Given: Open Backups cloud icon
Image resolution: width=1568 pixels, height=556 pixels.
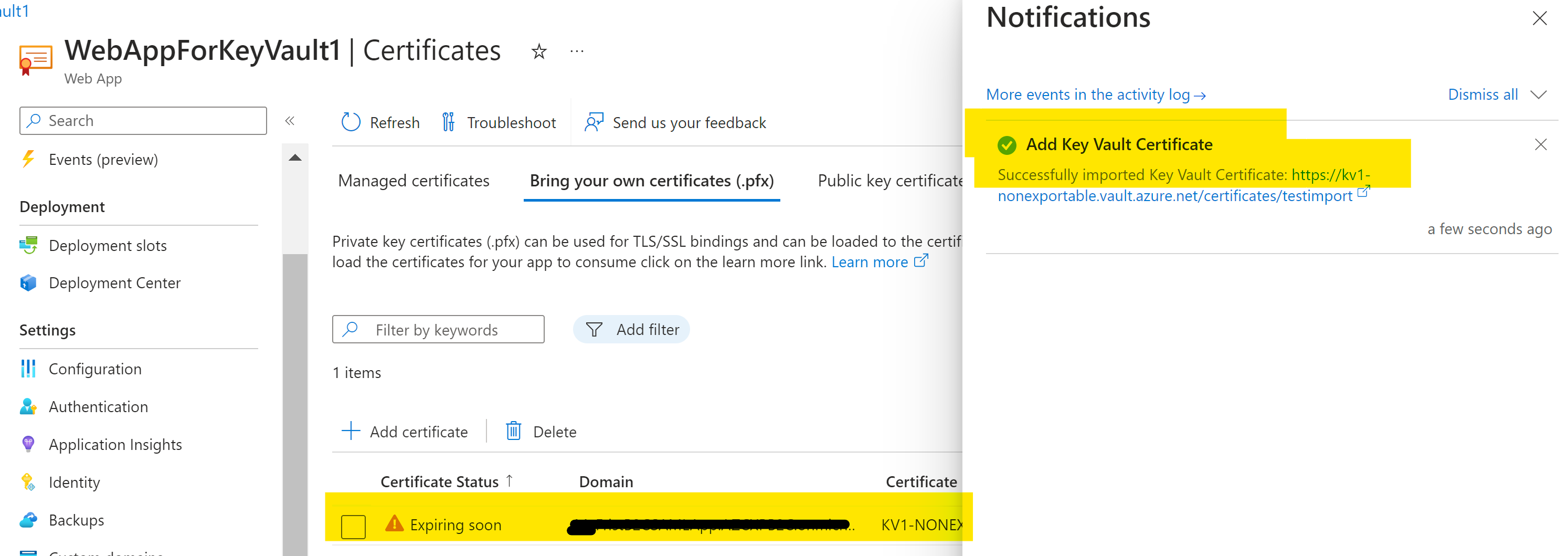Looking at the screenshot, I should pyautogui.click(x=28, y=519).
